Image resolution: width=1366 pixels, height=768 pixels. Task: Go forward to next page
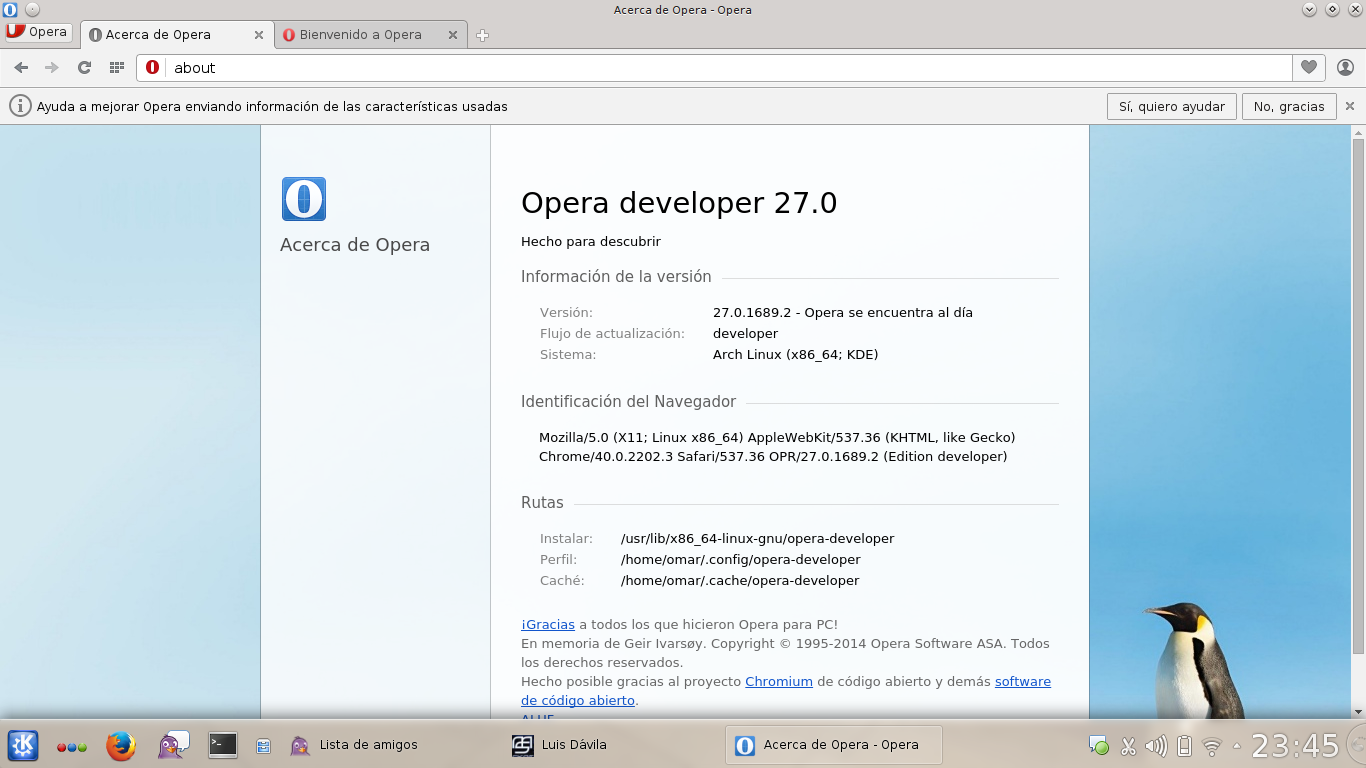click(52, 68)
